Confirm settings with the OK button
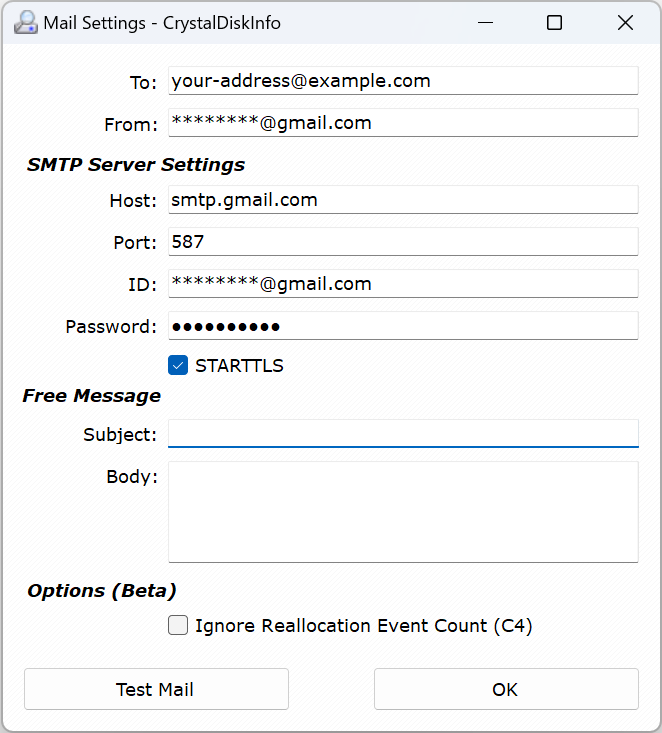This screenshot has width=662, height=733. tap(506, 689)
